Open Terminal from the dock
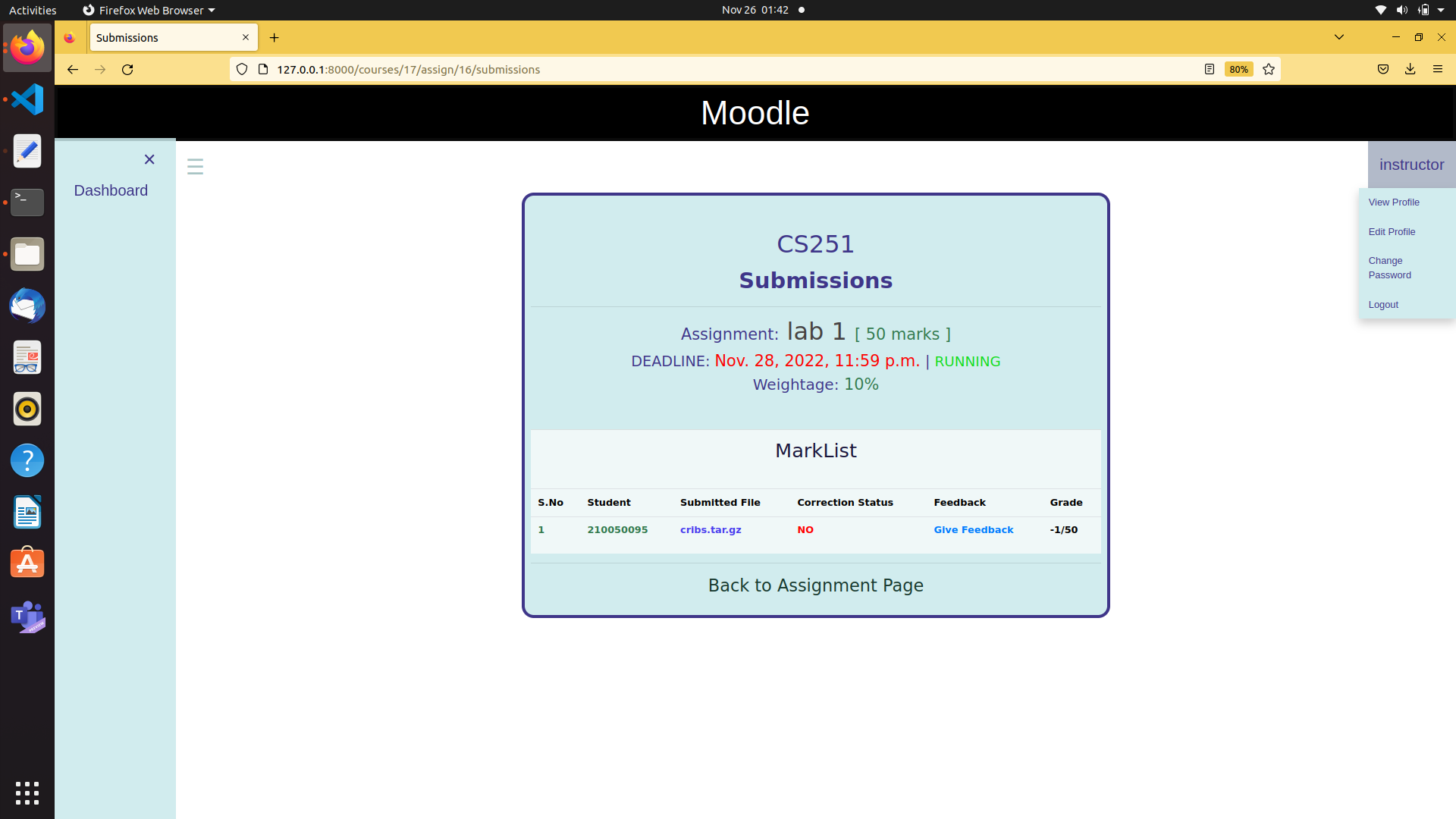1456x819 pixels. click(27, 202)
